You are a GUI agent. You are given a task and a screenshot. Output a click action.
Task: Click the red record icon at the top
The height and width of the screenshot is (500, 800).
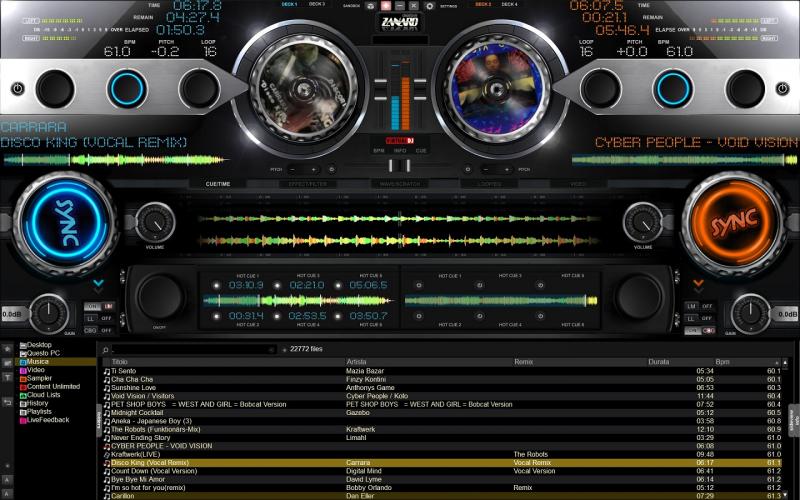pyautogui.click(x=386, y=6)
